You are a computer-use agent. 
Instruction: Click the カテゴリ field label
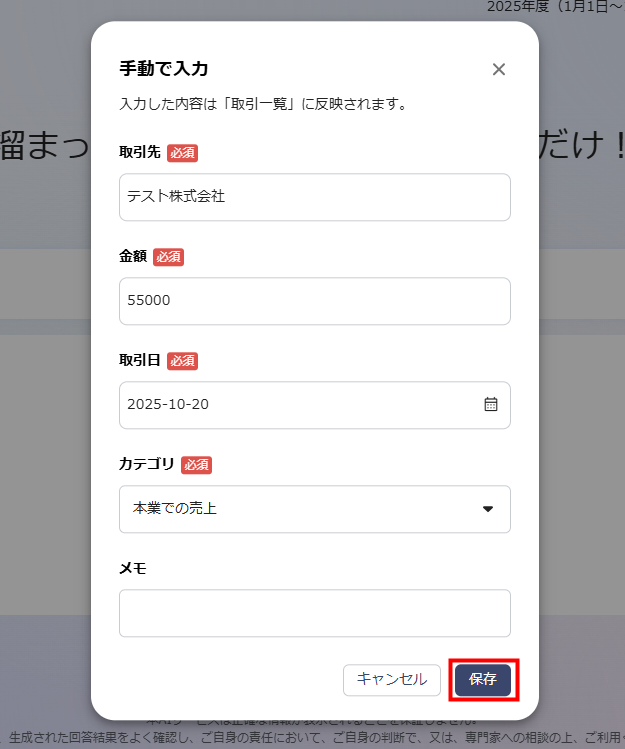147,465
